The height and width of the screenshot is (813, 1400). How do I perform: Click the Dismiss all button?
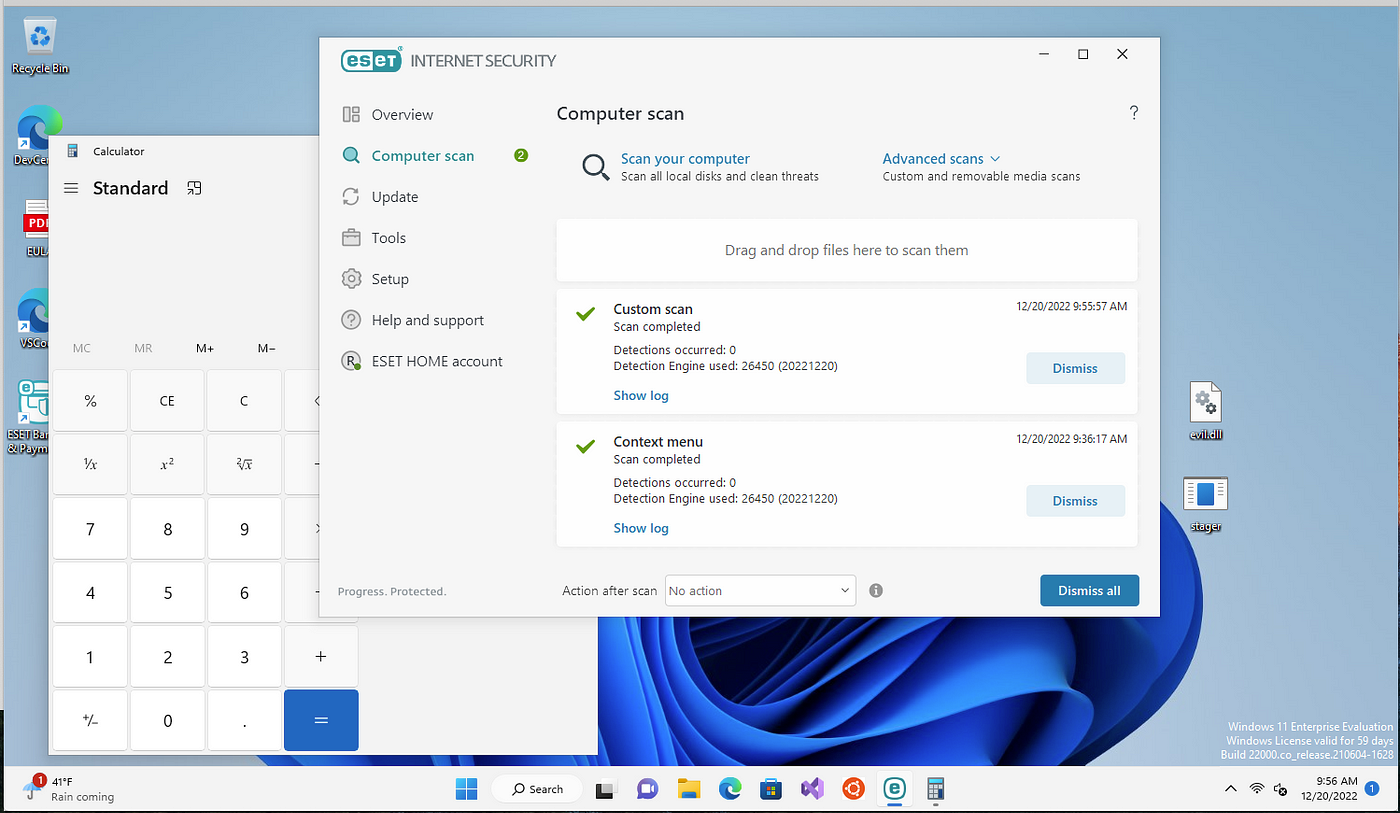pos(1089,590)
